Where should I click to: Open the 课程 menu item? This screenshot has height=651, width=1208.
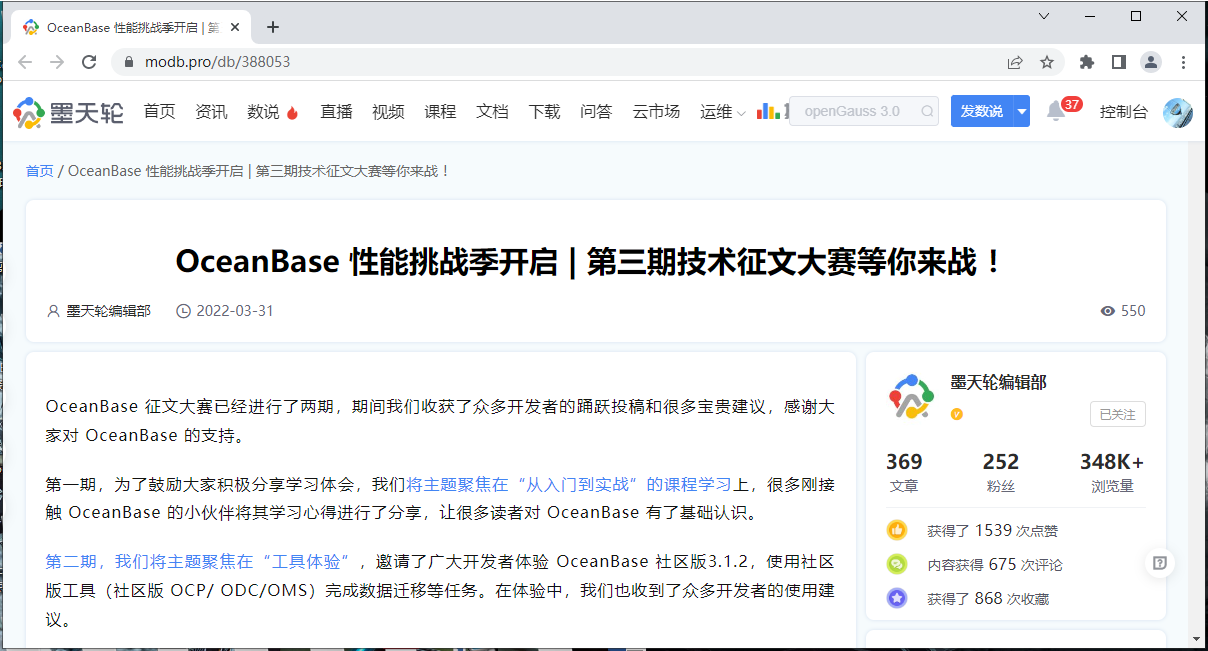(440, 112)
